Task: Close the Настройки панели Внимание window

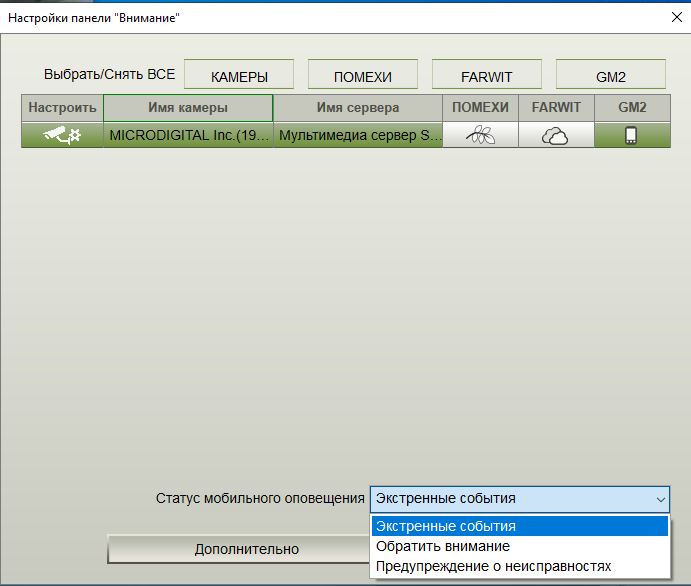Action: 676,17
